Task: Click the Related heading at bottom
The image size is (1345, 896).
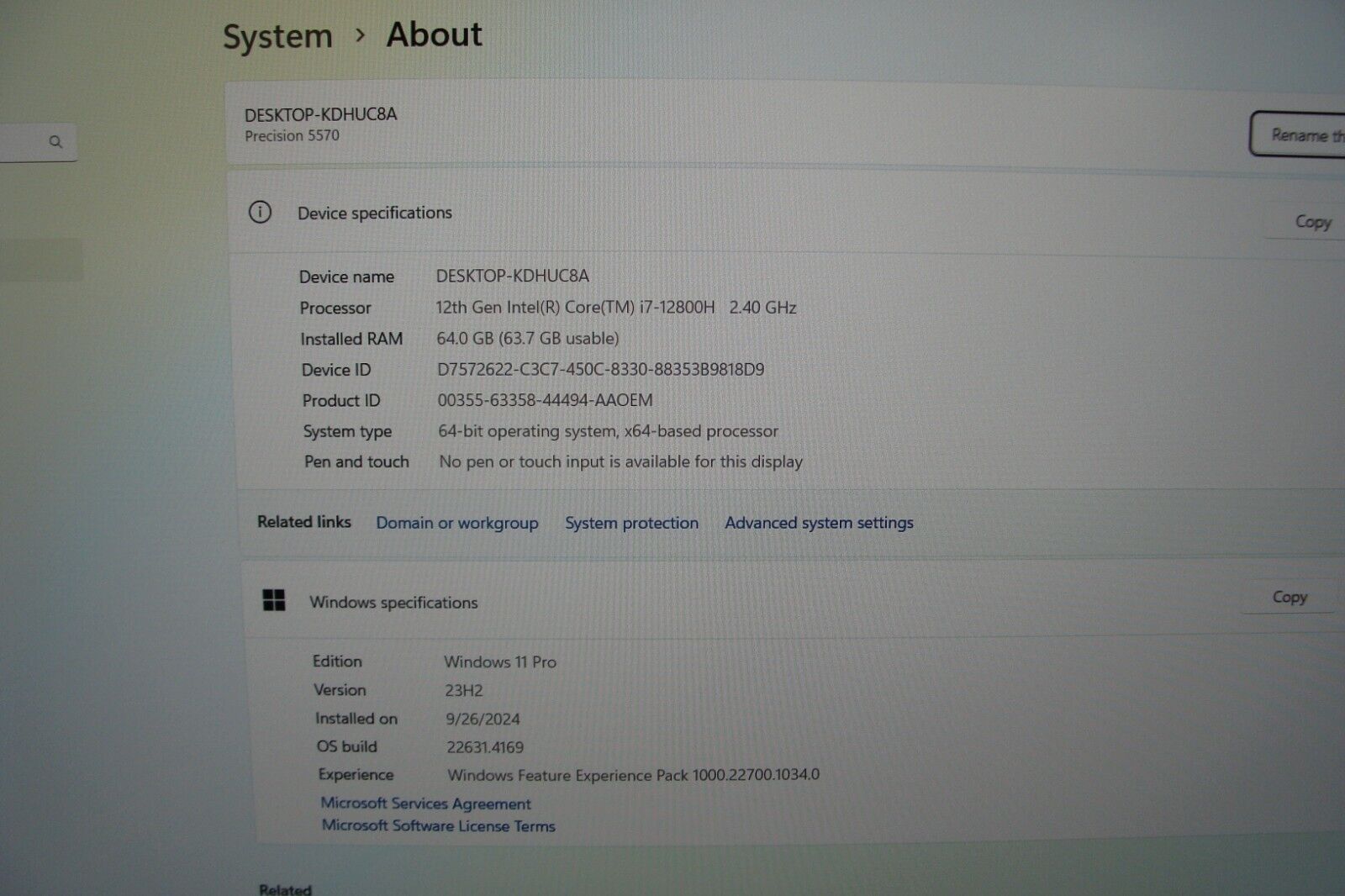Action: coord(285,888)
